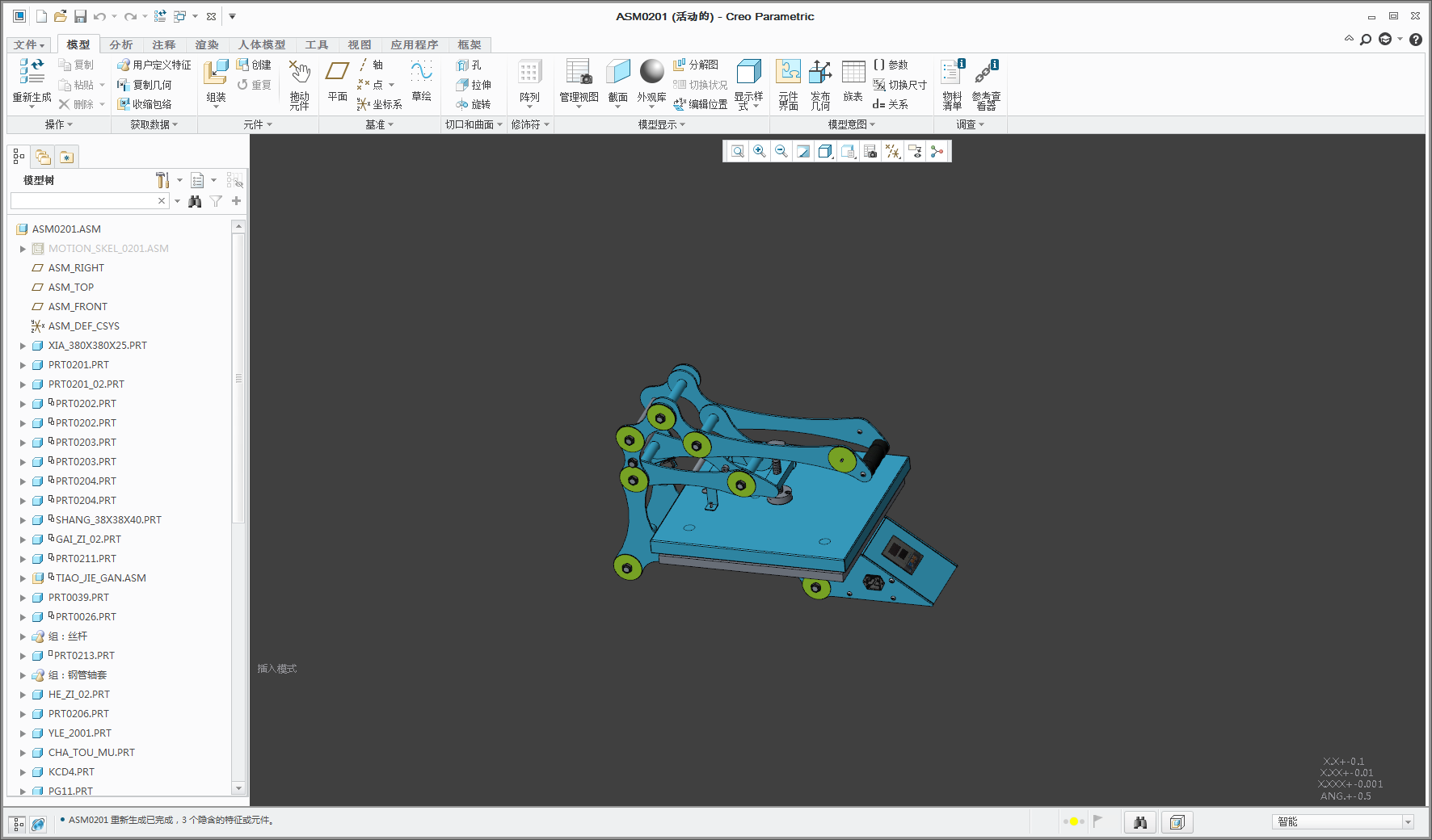The height and width of the screenshot is (840, 1432).
Task: Click the 关系 button
Action: tap(891, 104)
